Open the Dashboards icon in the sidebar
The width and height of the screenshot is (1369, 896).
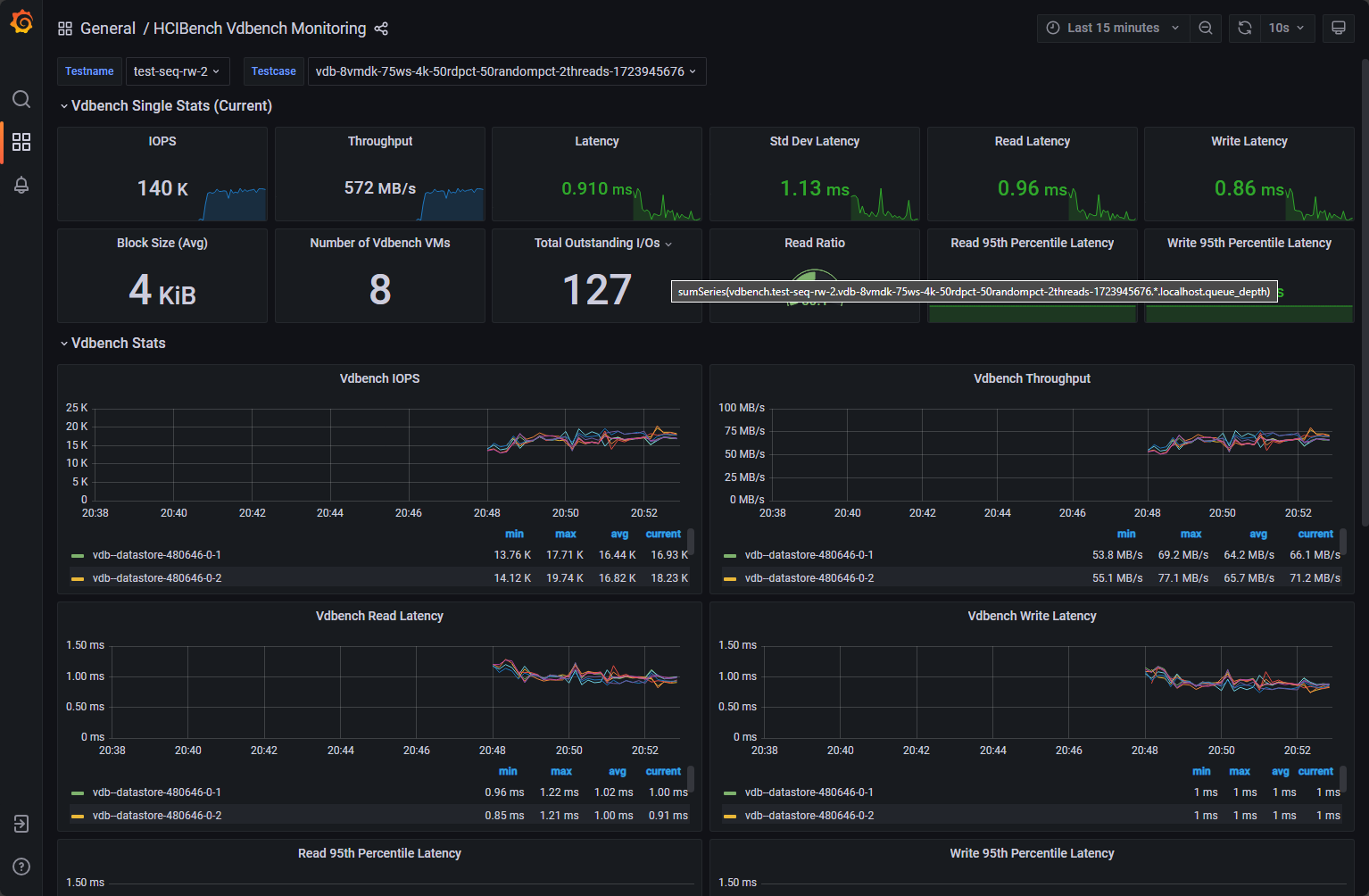[21, 142]
